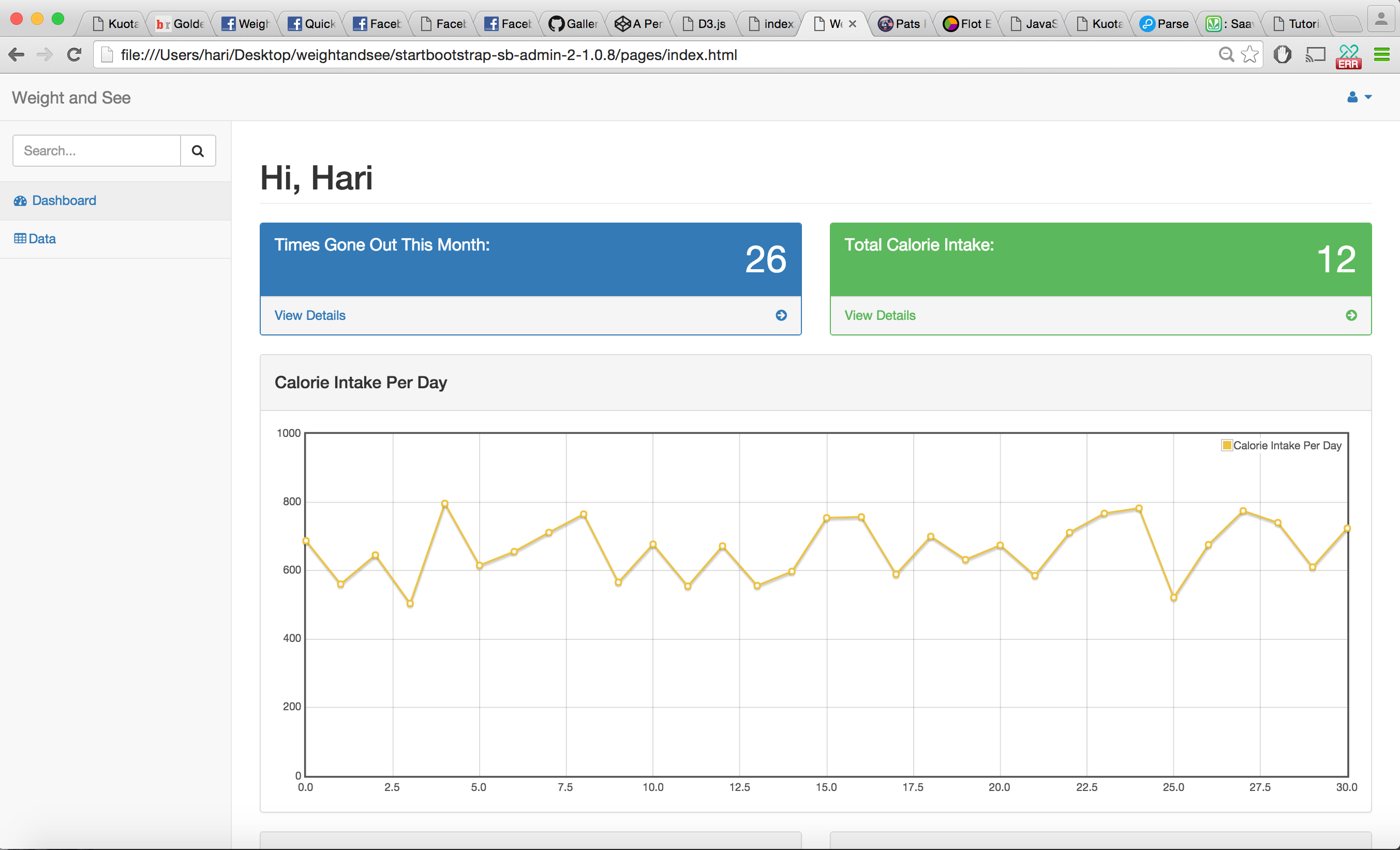The width and height of the screenshot is (1400, 850).
Task: Open the Chrome hamburger menu
Action: click(1381, 55)
